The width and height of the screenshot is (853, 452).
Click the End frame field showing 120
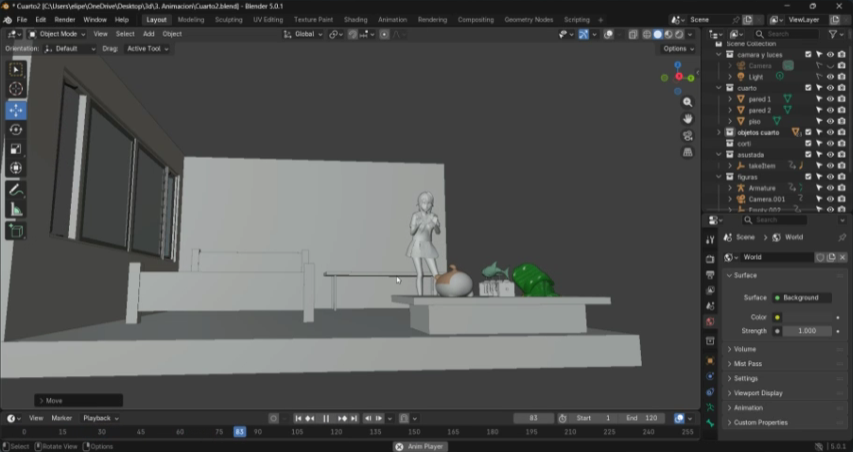click(640, 418)
